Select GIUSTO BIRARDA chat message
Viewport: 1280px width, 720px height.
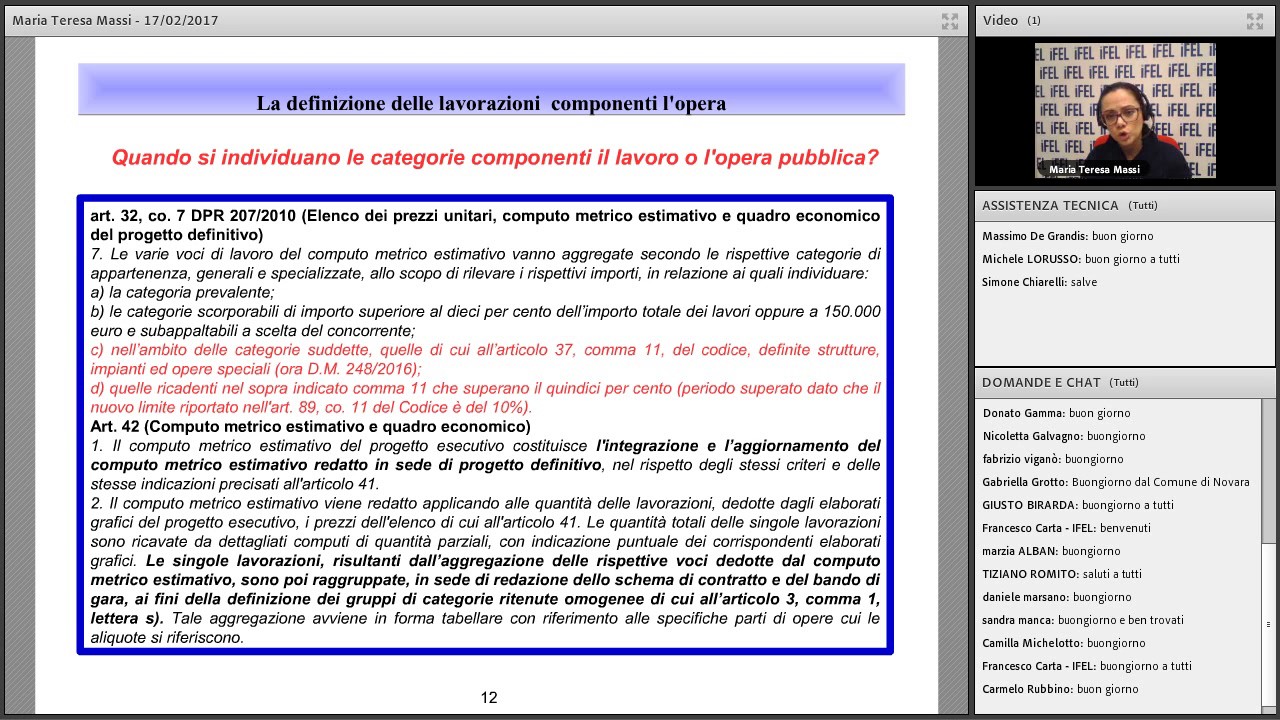tap(1078, 505)
